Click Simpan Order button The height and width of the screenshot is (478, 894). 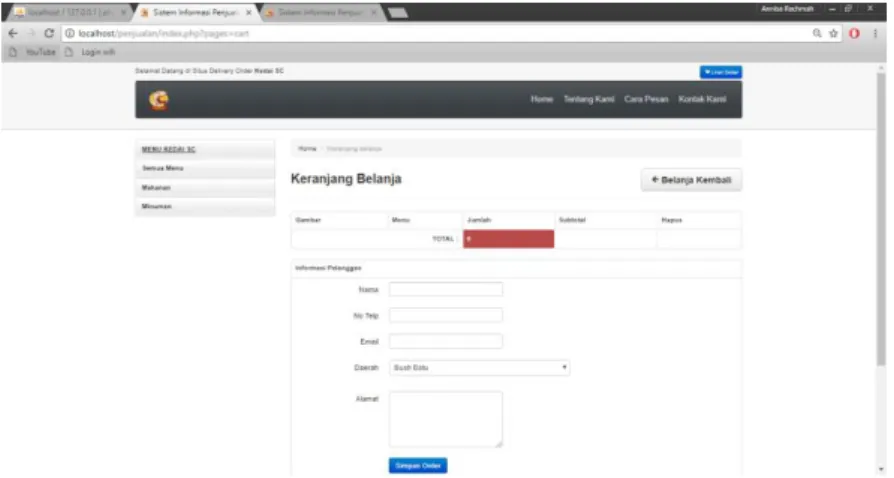[418, 466]
